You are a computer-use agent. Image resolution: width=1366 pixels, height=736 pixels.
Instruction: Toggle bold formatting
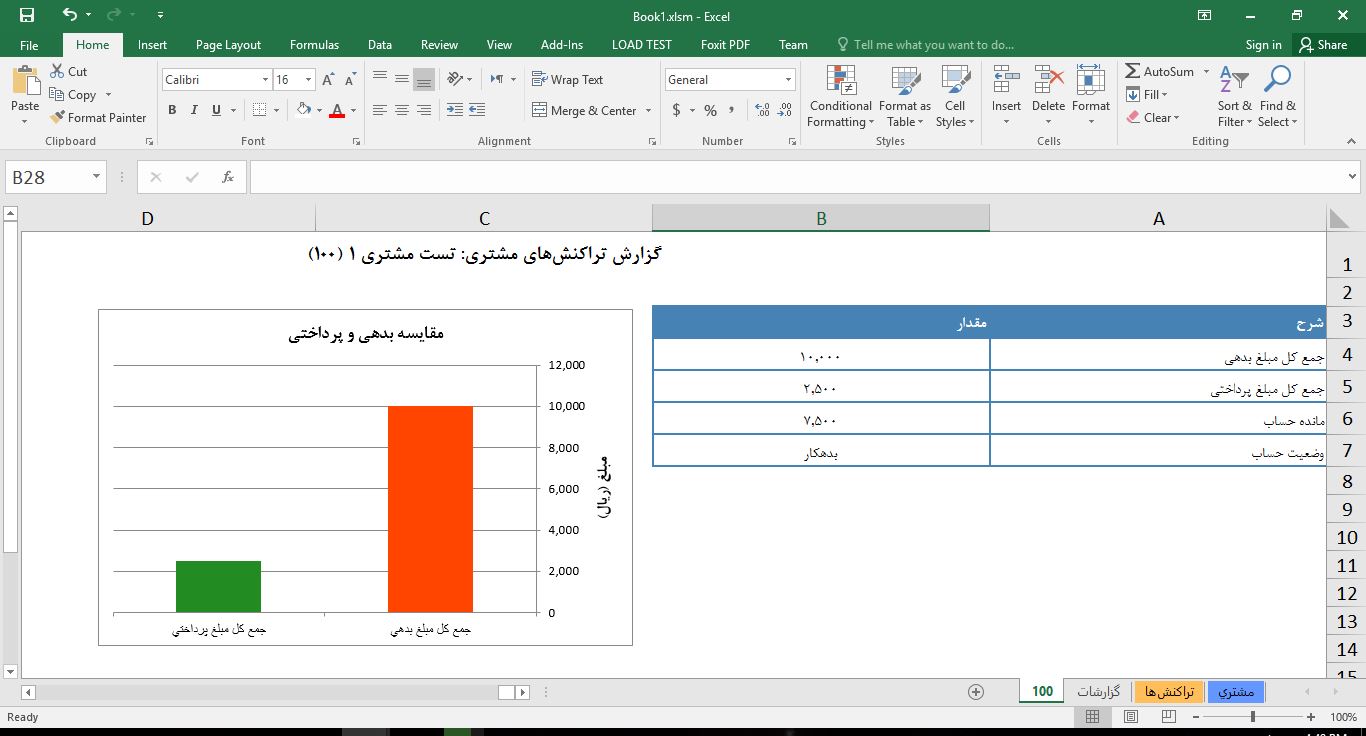(x=172, y=110)
